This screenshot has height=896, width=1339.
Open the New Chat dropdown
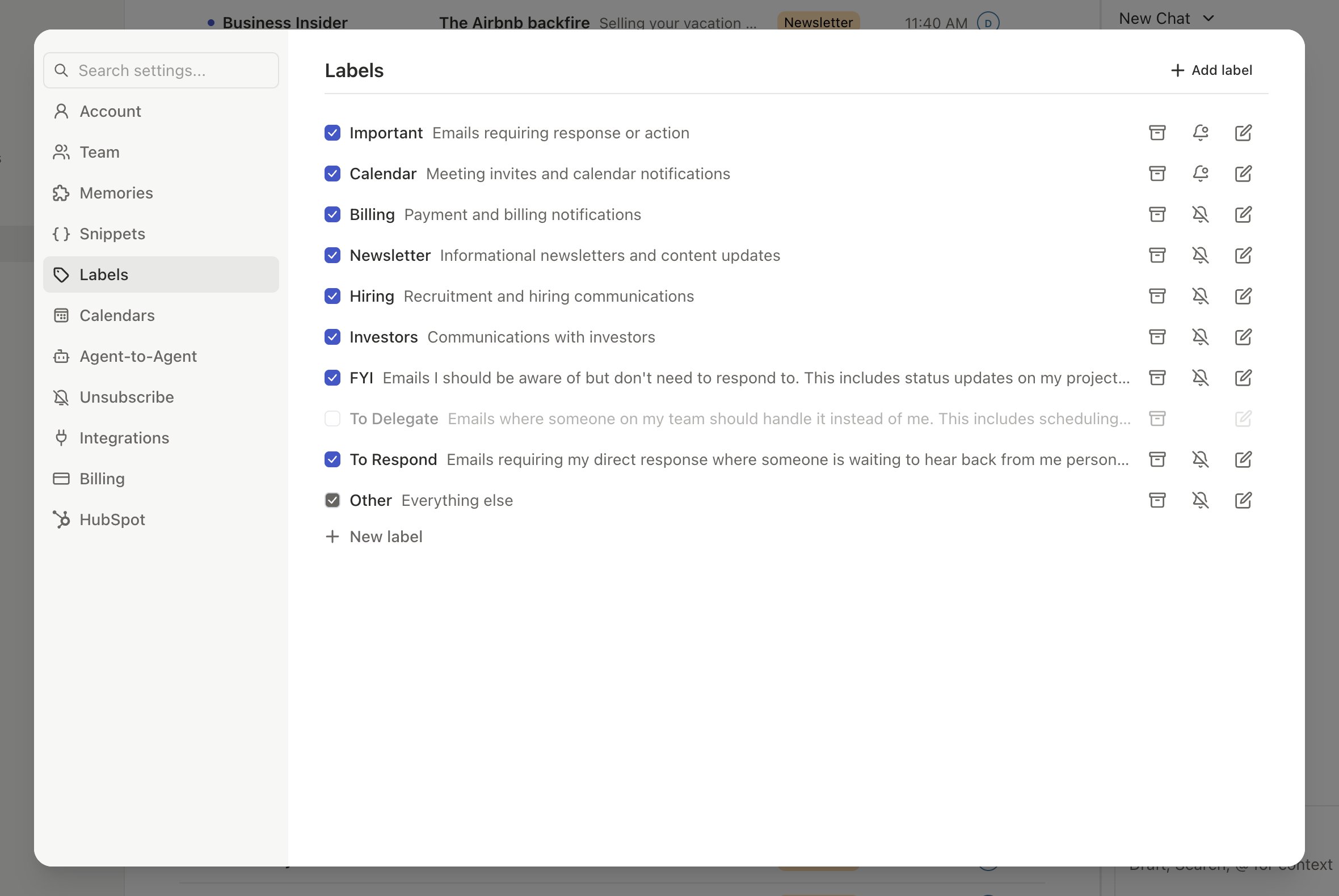[x=1166, y=18]
